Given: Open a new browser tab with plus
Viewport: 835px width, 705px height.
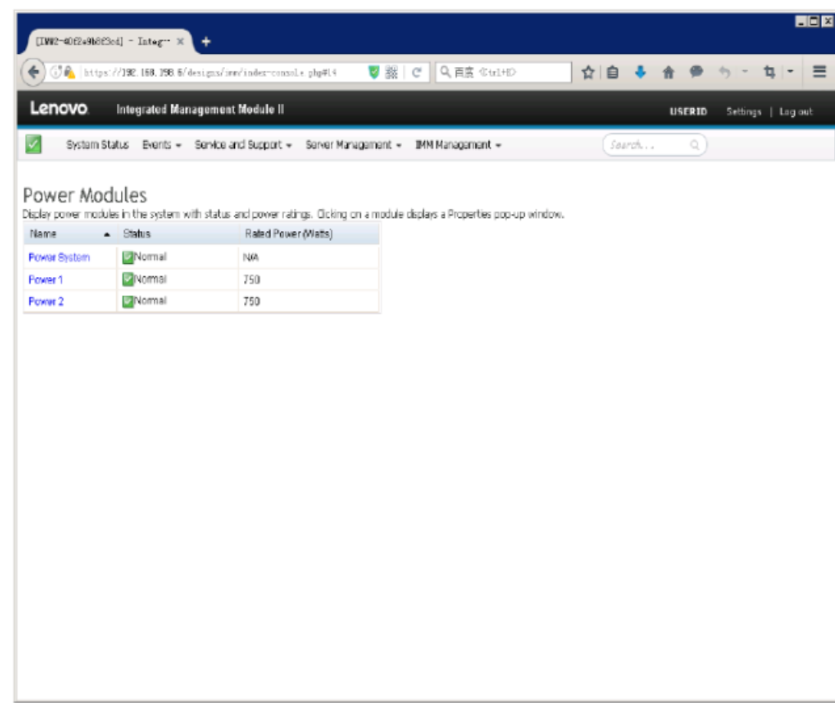Looking at the screenshot, I should pyautogui.click(x=206, y=42).
